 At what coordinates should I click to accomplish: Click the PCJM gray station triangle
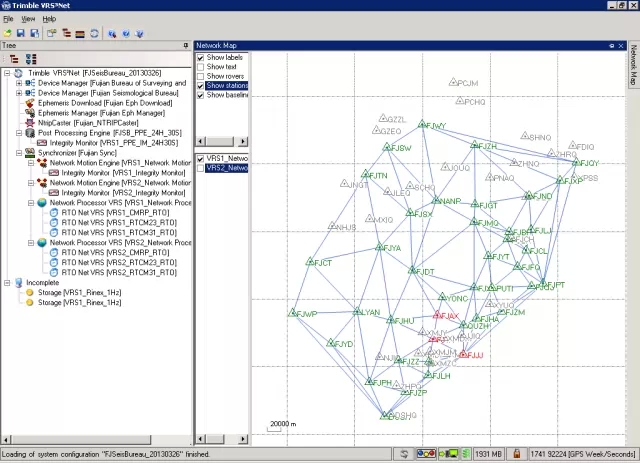pyautogui.click(x=453, y=82)
